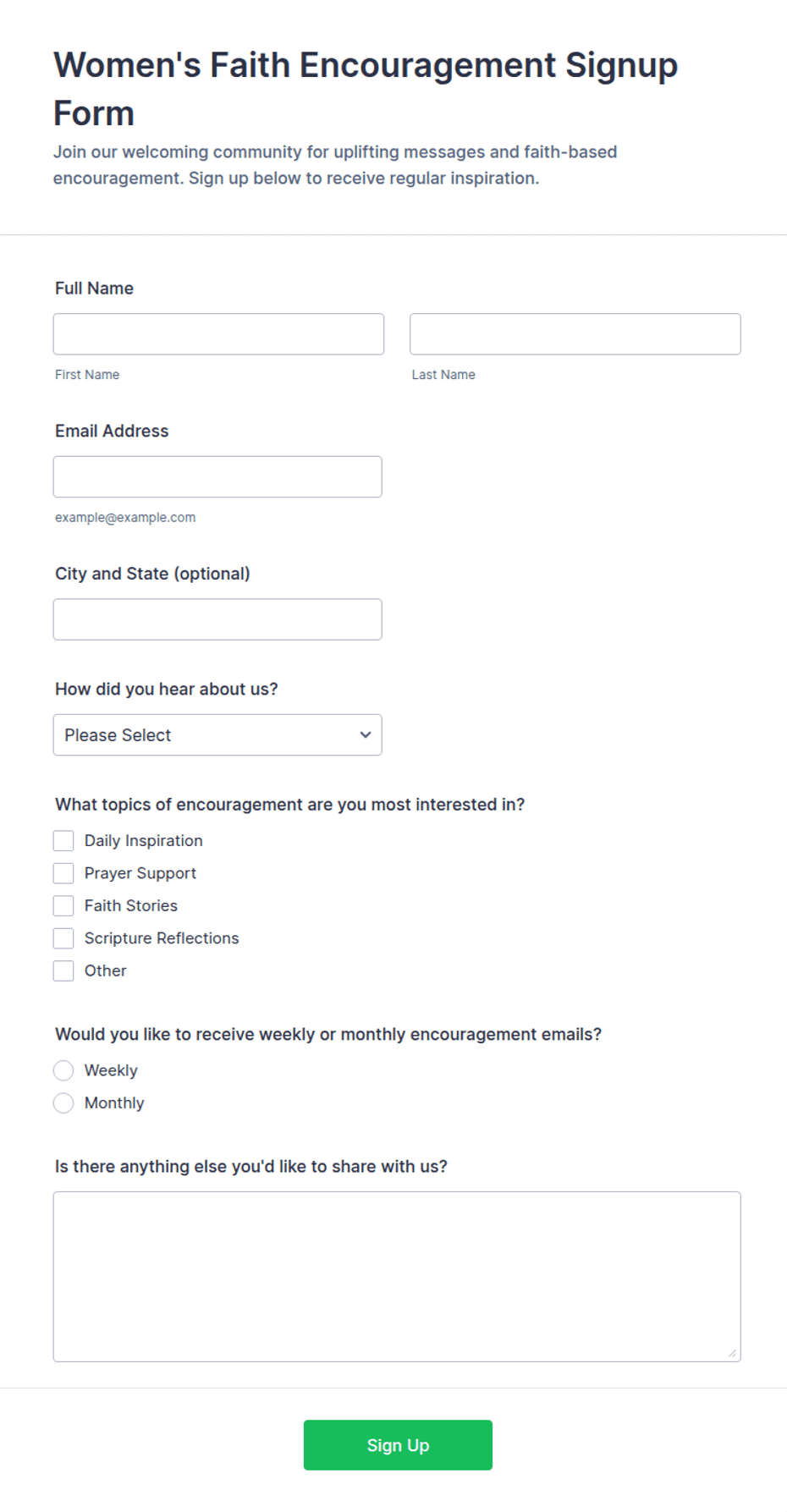Click the Daily Inspiration label text
The width and height of the screenshot is (787, 1512).
click(144, 841)
